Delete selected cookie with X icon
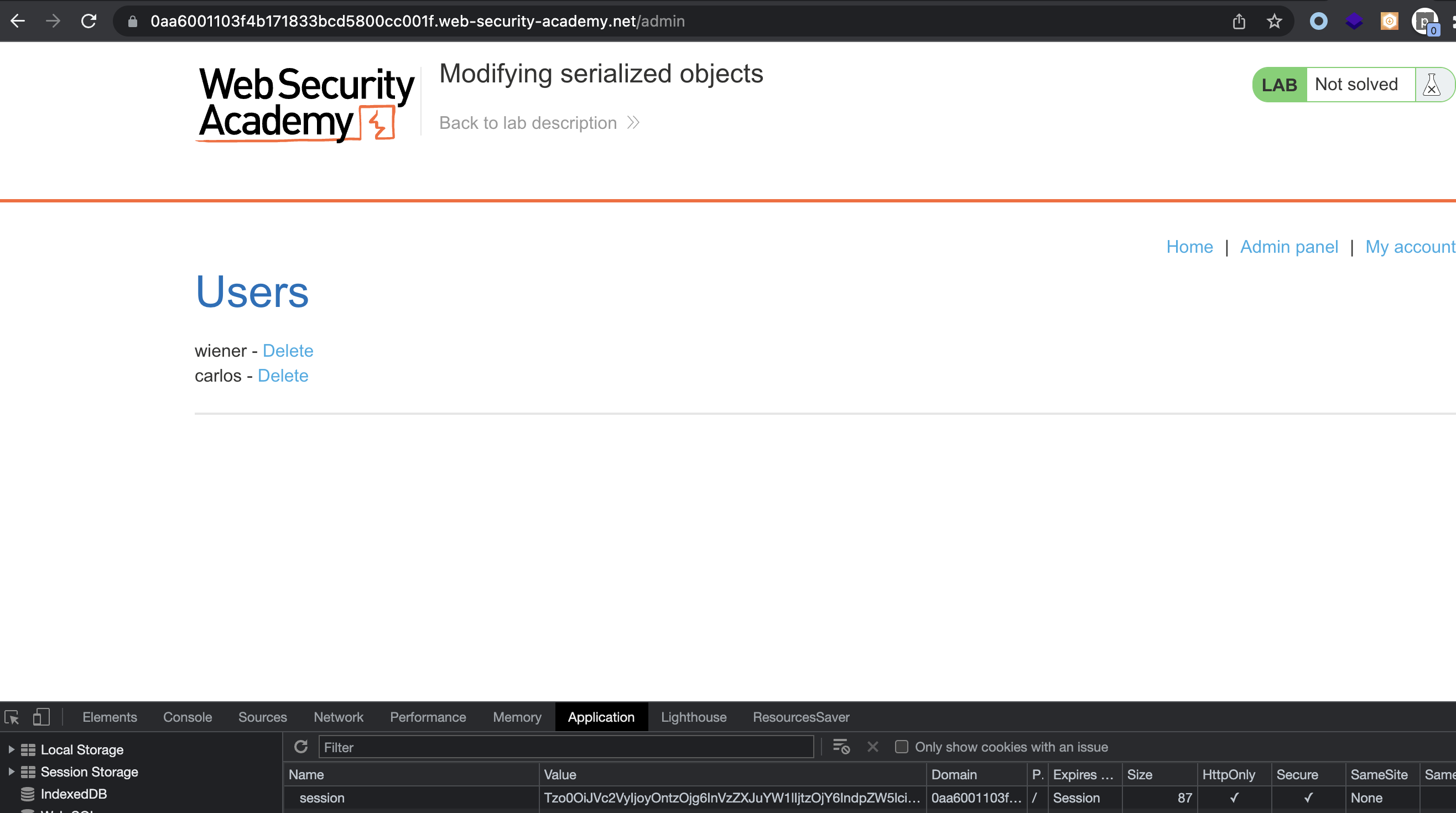The width and height of the screenshot is (1456, 813). pos(873,747)
